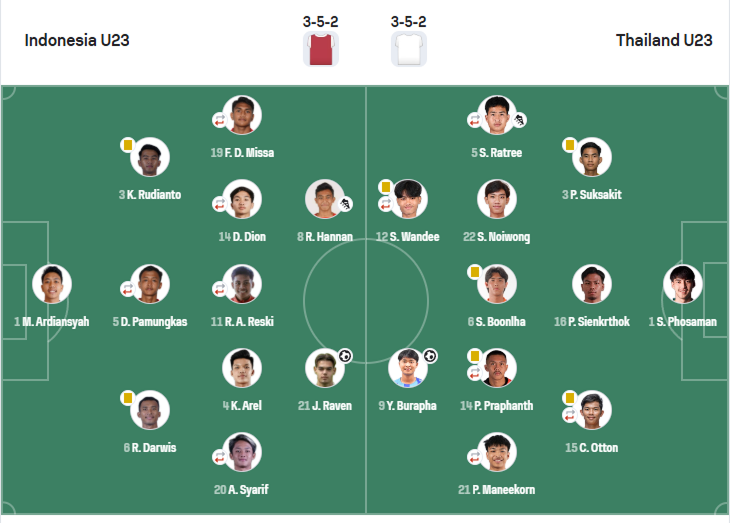Click the boot assist icon next to R. Hannan
Screen dimensions: 730x523
(345, 204)
